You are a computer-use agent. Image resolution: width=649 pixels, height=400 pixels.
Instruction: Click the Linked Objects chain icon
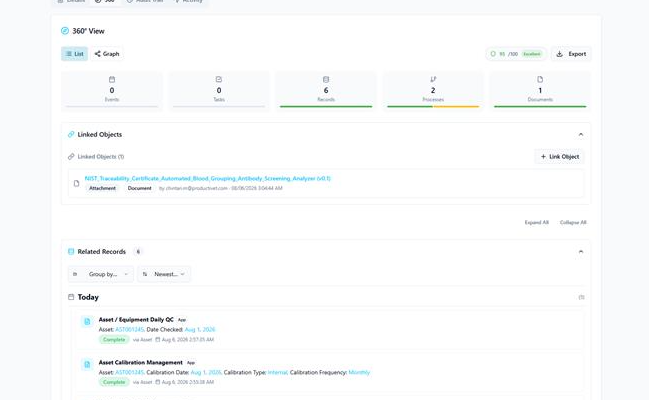pos(71,134)
